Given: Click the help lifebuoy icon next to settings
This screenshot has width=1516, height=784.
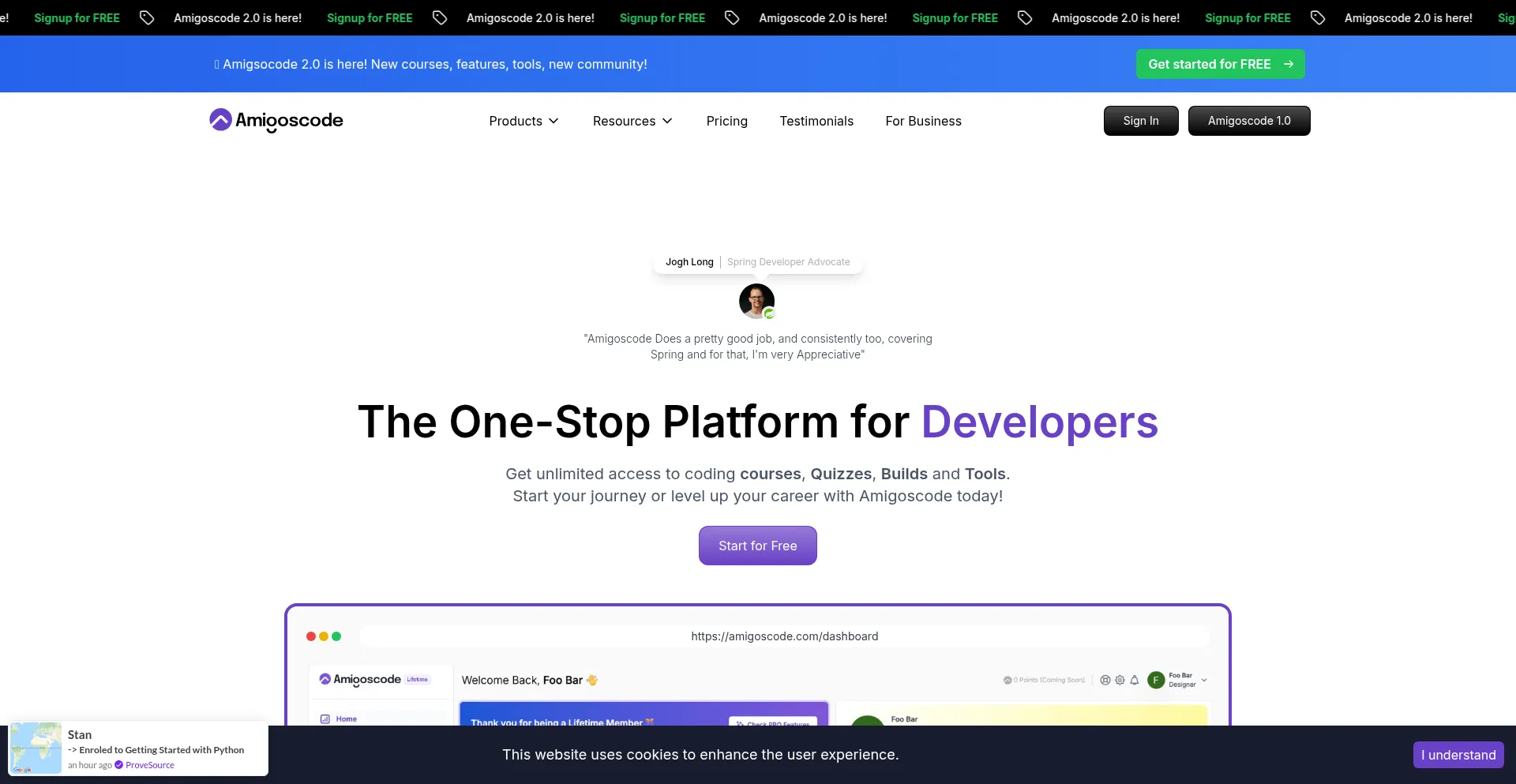Looking at the screenshot, I should (x=1105, y=680).
